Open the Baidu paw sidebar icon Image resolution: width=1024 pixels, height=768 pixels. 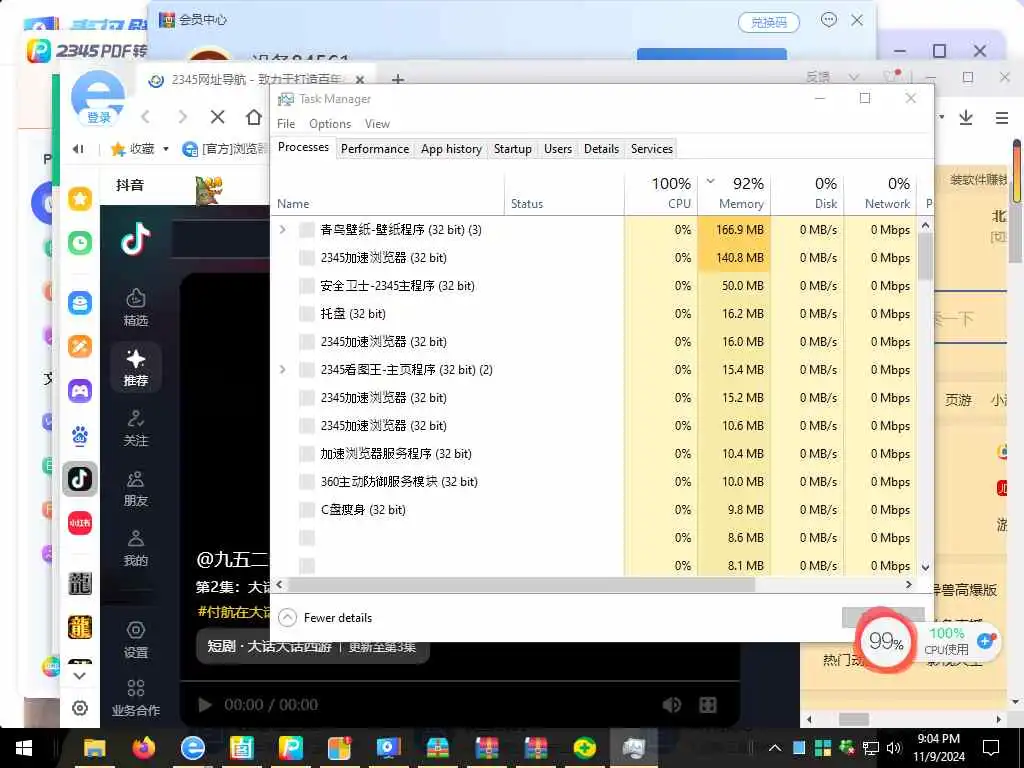[80, 435]
